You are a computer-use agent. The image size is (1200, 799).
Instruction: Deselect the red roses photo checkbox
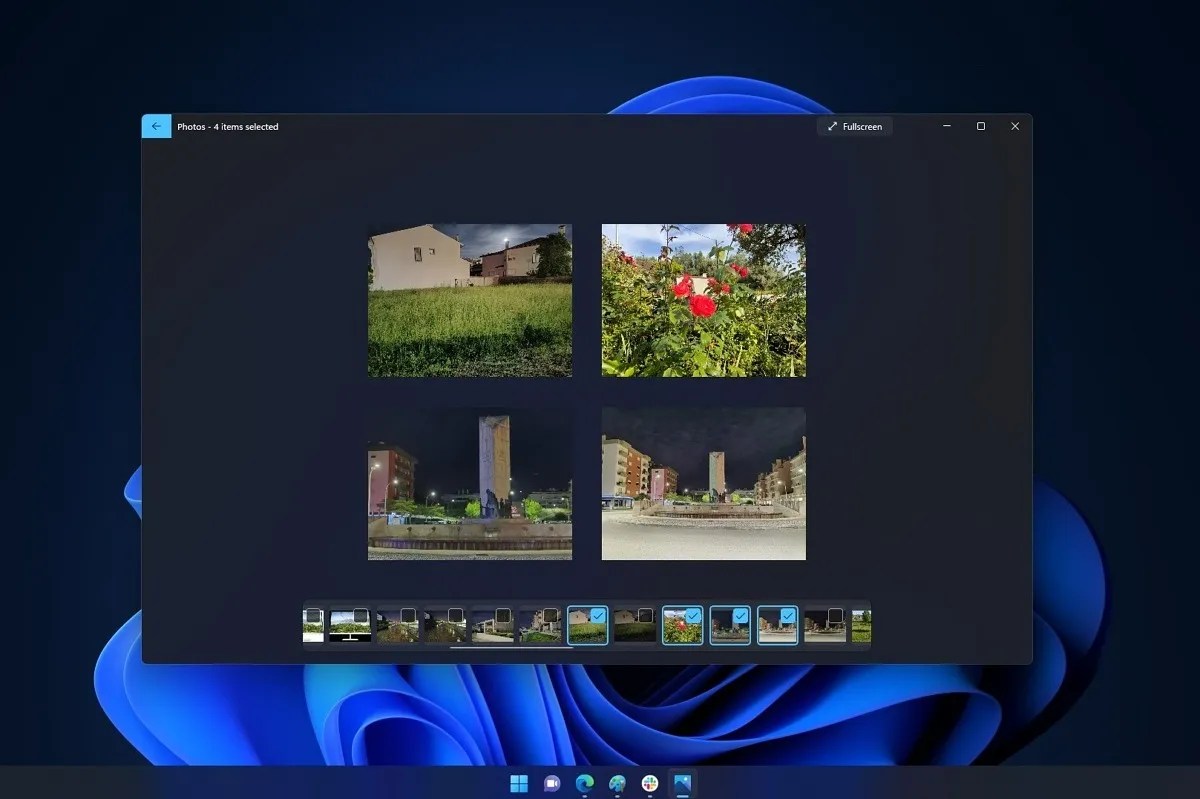coord(693,614)
